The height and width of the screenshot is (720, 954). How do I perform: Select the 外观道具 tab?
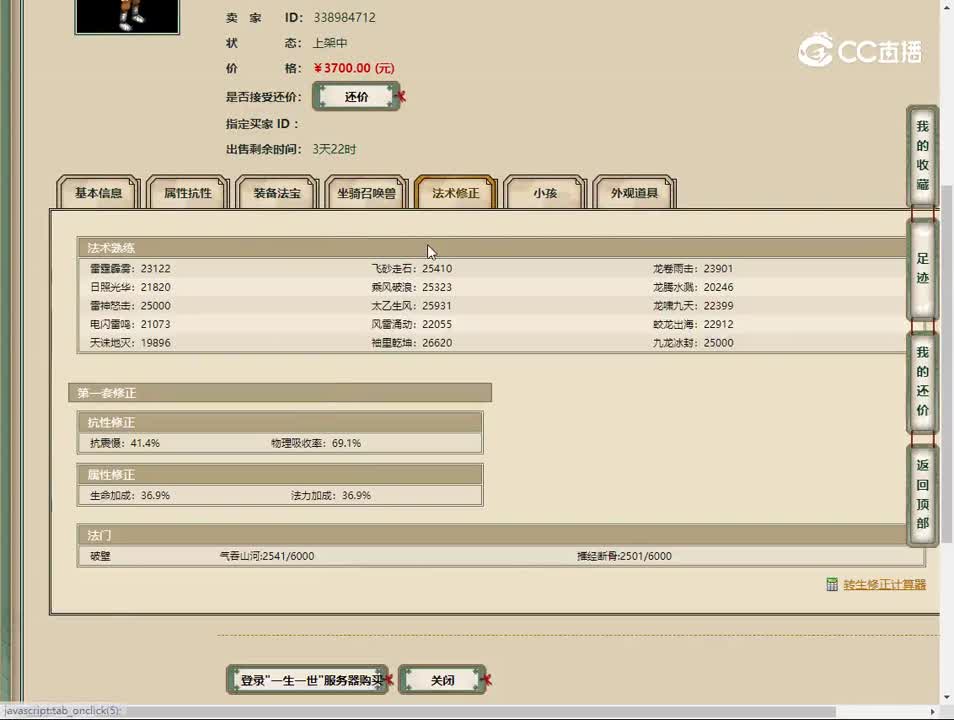pyautogui.click(x=635, y=193)
